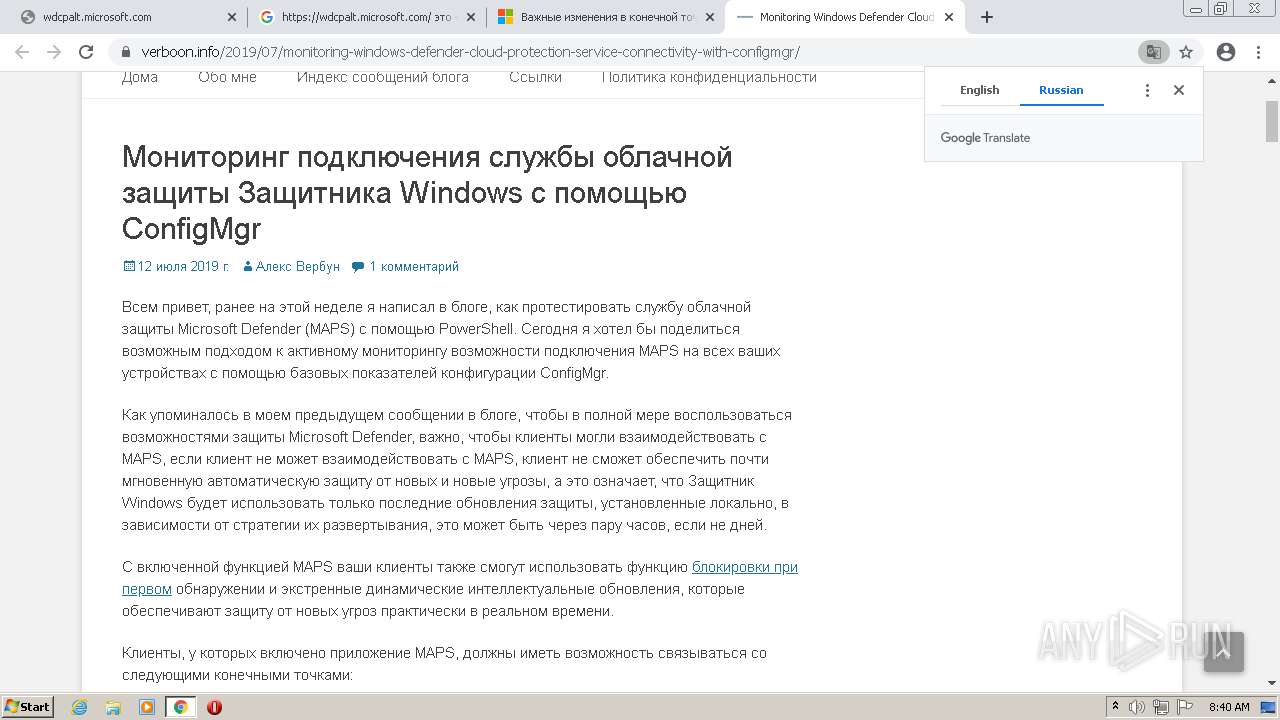Image resolution: width=1280 pixels, height=720 pixels.
Task: Show hidden system tray icons
Action: (1115, 706)
